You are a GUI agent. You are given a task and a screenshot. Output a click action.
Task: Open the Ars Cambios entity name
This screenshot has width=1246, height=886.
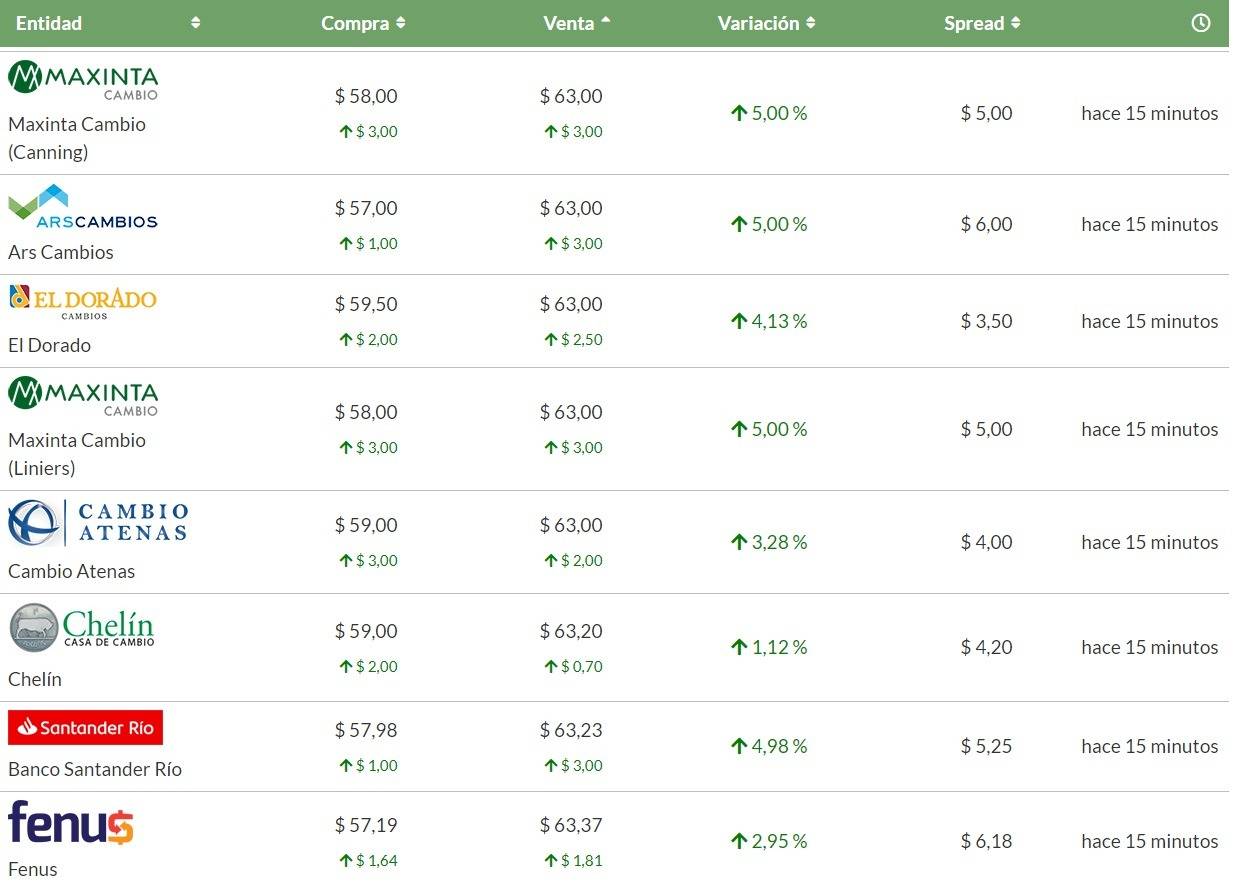coord(61,252)
